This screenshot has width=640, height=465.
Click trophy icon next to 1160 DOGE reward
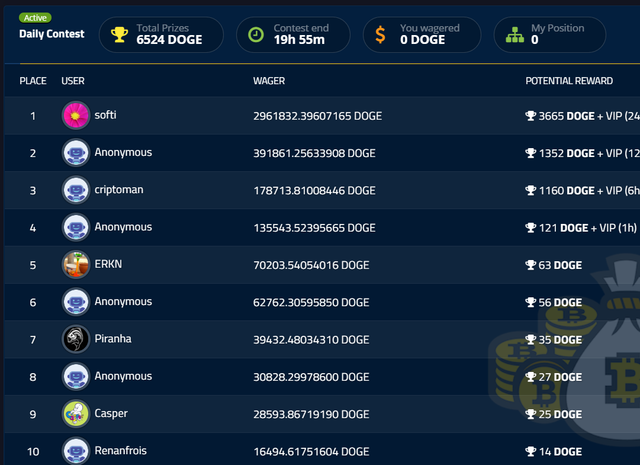[x=530, y=190]
